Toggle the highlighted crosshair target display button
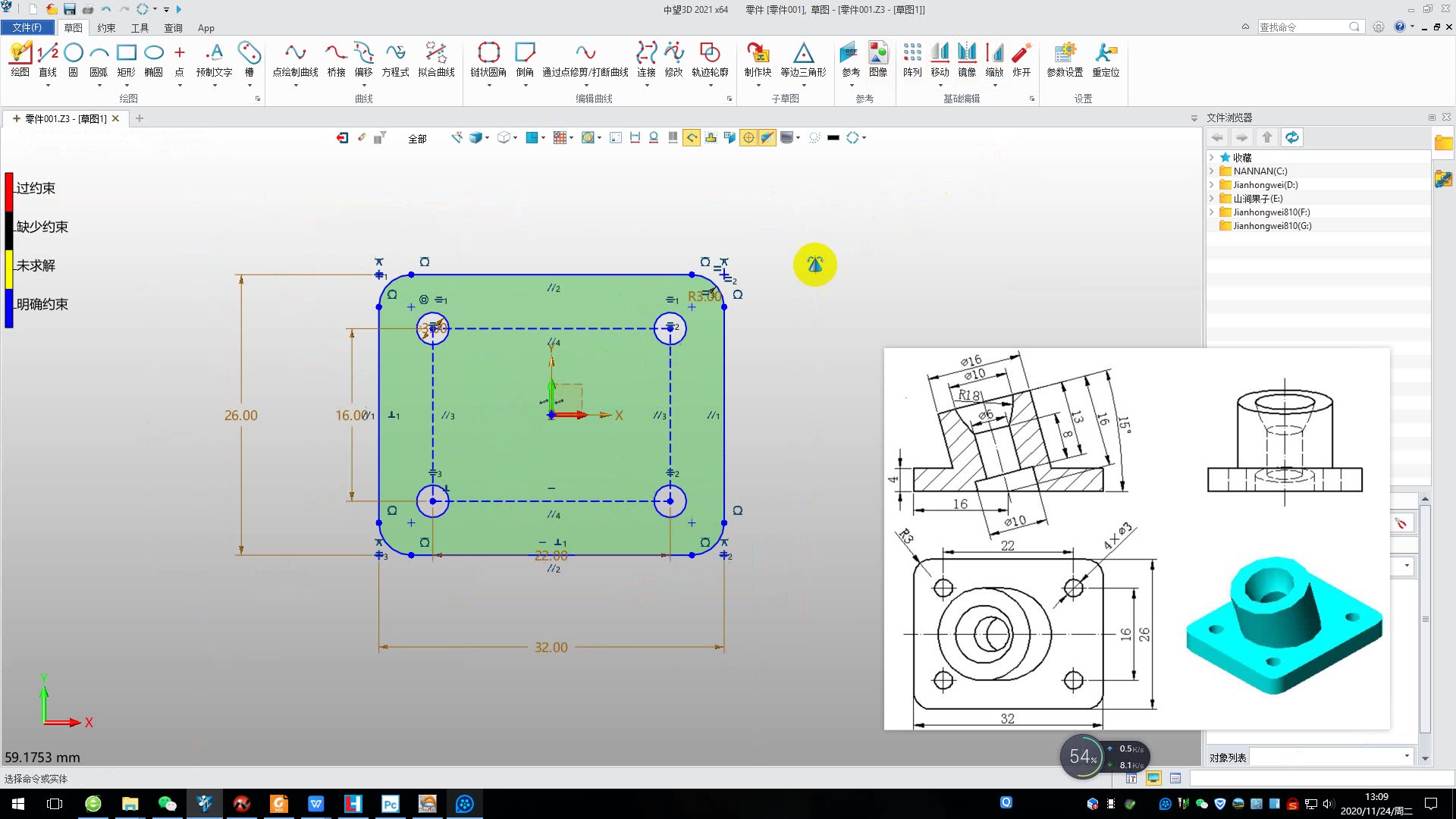The image size is (1456, 819). pos(748,138)
